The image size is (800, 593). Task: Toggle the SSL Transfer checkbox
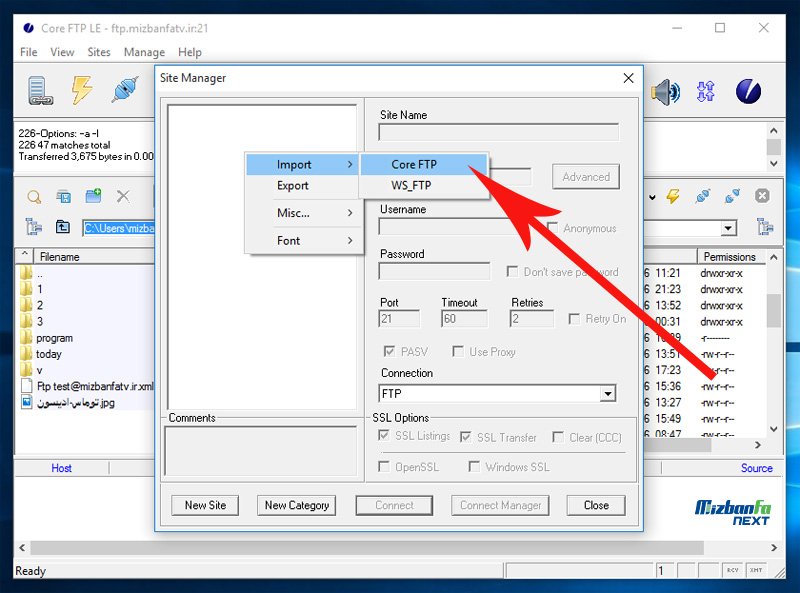click(x=465, y=437)
